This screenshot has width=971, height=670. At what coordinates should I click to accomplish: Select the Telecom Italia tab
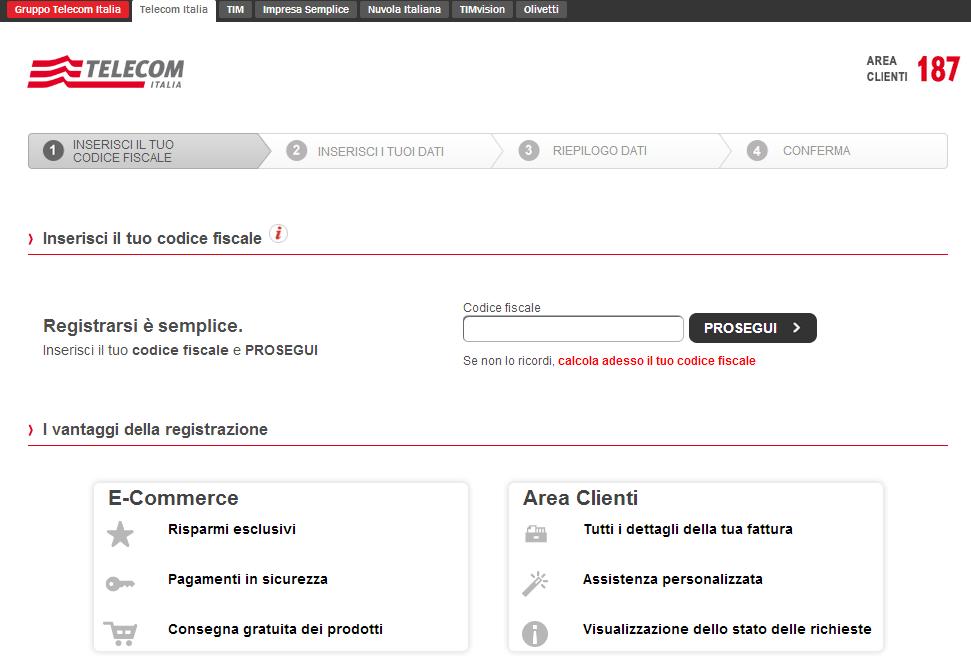pos(173,10)
